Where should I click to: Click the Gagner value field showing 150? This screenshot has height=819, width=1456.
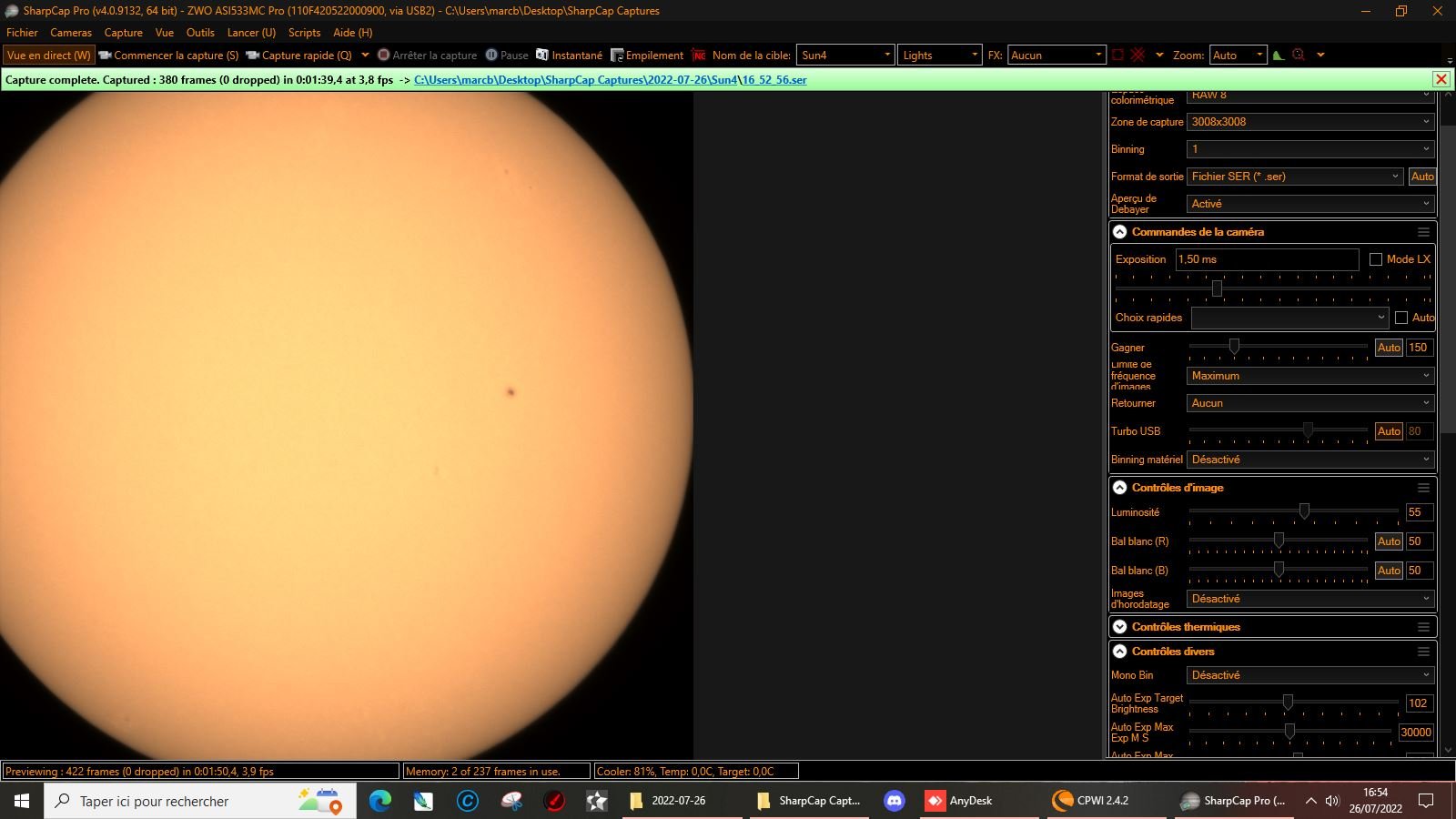pyautogui.click(x=1420, y=348)
